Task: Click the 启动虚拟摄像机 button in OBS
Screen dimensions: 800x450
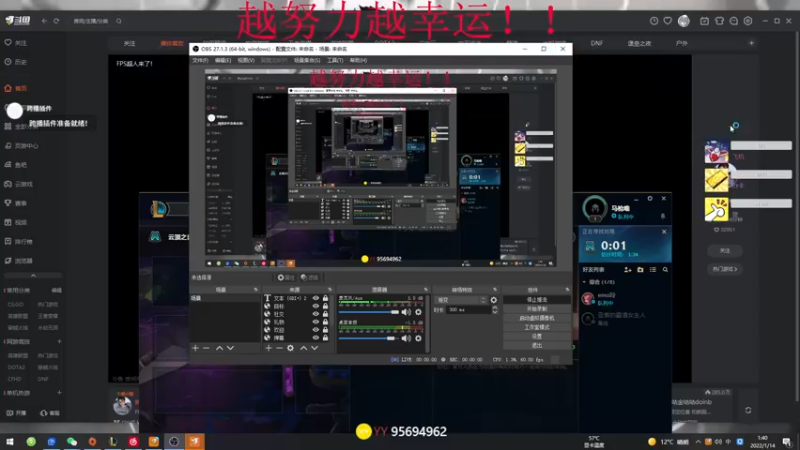Action: (536, 318)
